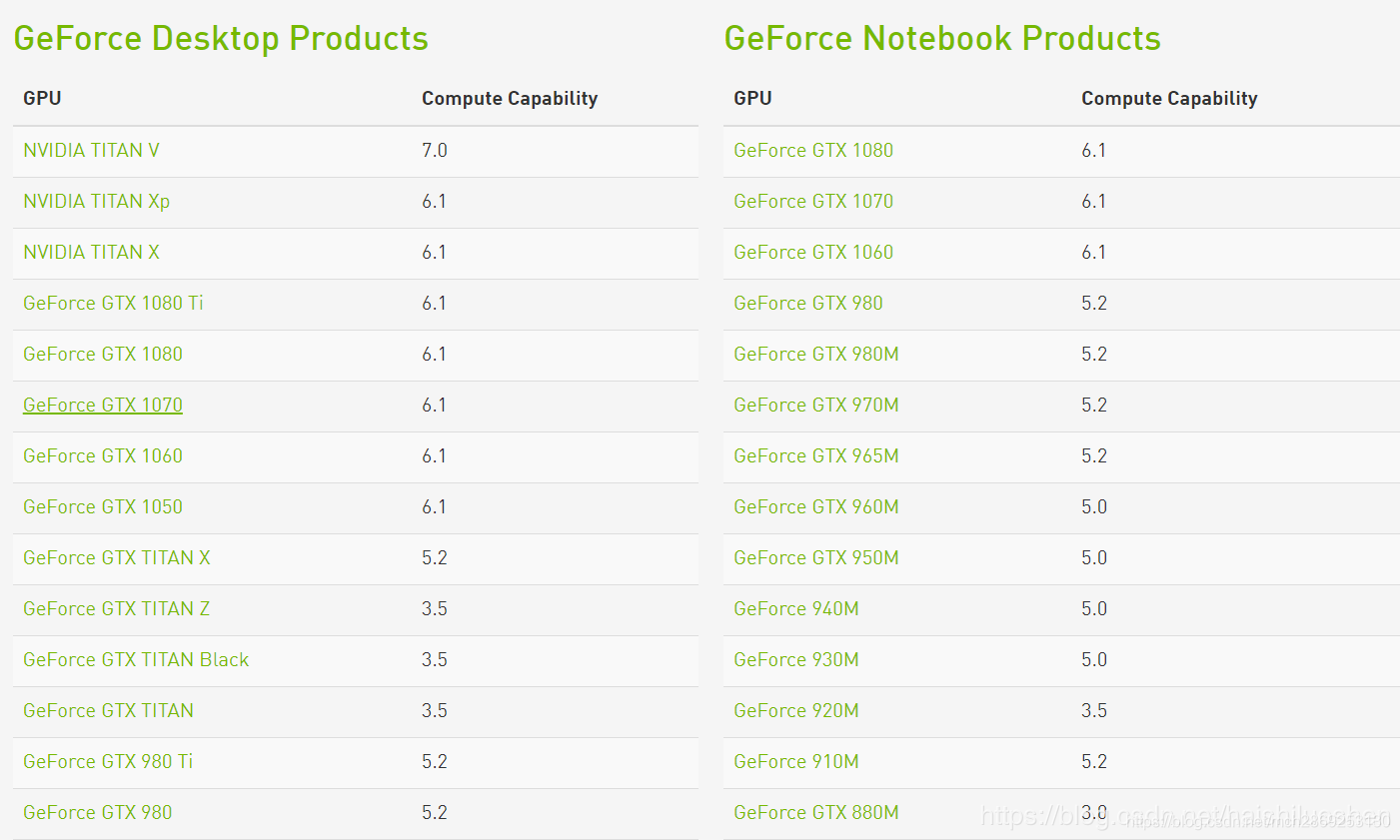Image resolution: width=1400 pixels, height=840 pixels.
Task: Open the GeForce GTX TITAN Z link
Action: (x=116, y=609)
